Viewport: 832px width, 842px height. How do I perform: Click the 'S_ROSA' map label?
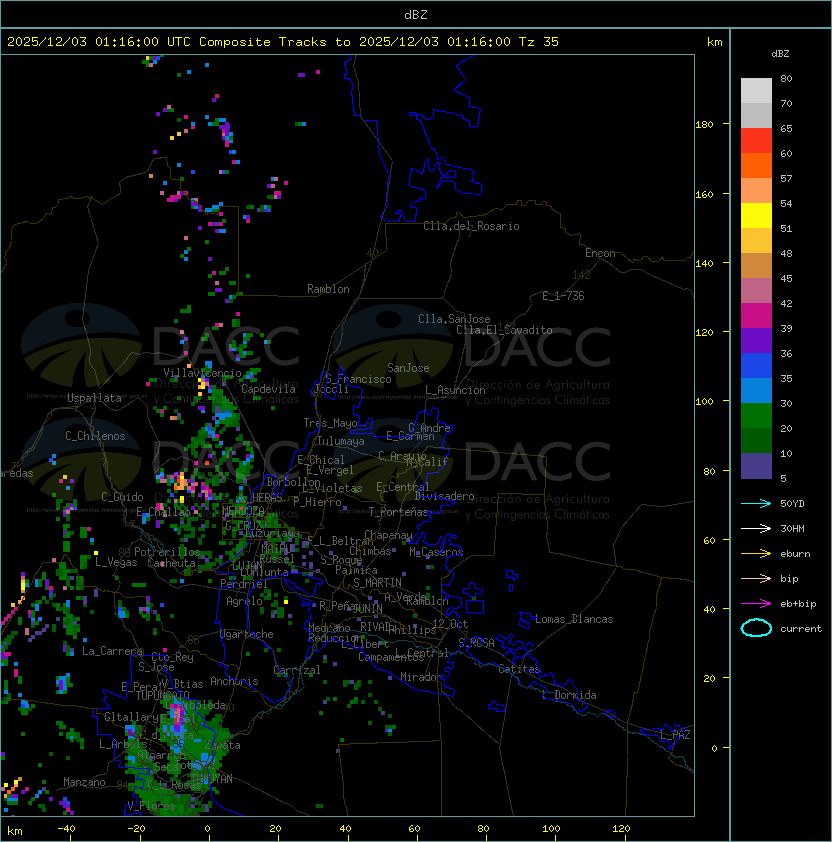[x=476, y=643]
